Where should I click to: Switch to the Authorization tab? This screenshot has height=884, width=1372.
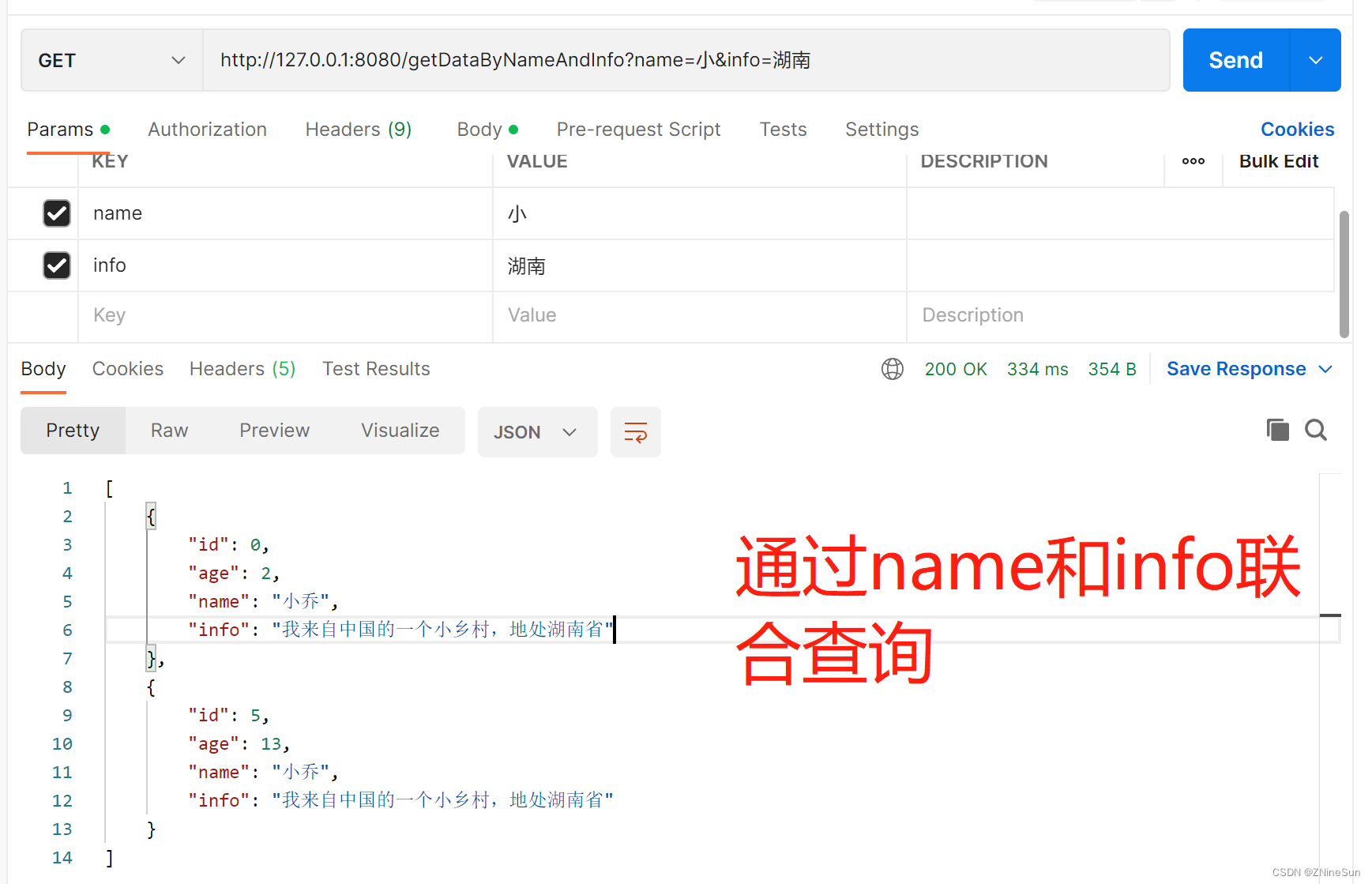(x=207, y=129)
